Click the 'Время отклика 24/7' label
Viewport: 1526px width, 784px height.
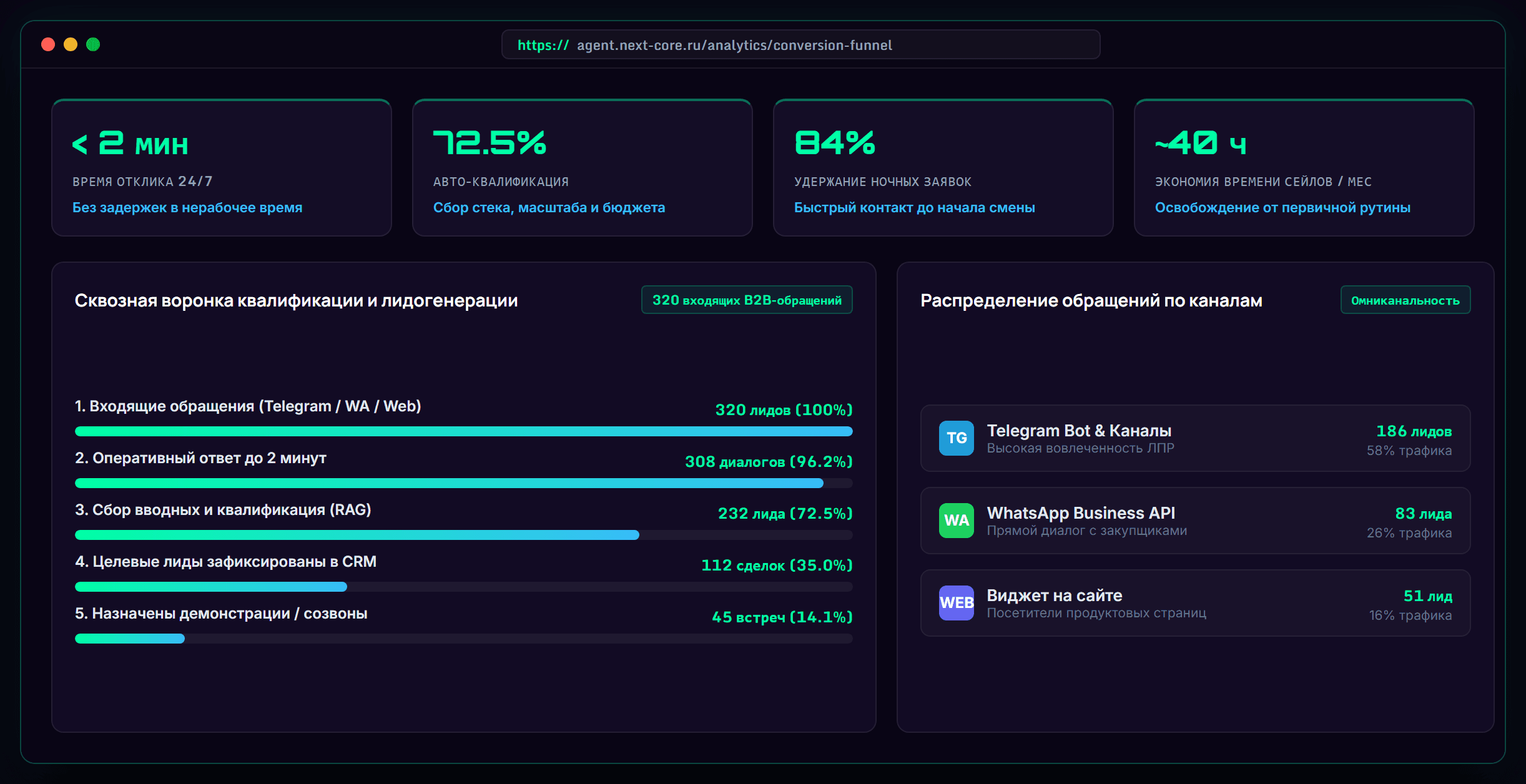tap(142, 182)
